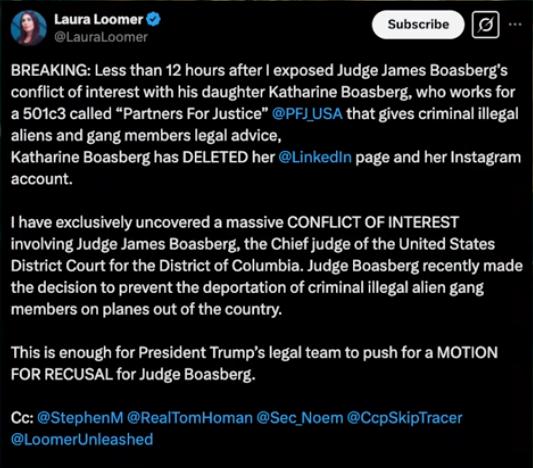Open Laura Loomer's profile picture
Viewport: 533px width, 468px height.
[x=29, y=28]
